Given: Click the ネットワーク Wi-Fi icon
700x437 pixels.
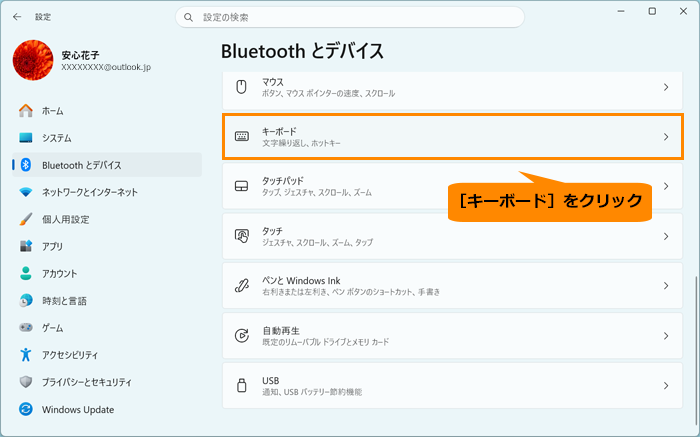Looking at the screenshot, I should [x=26, y=192].
